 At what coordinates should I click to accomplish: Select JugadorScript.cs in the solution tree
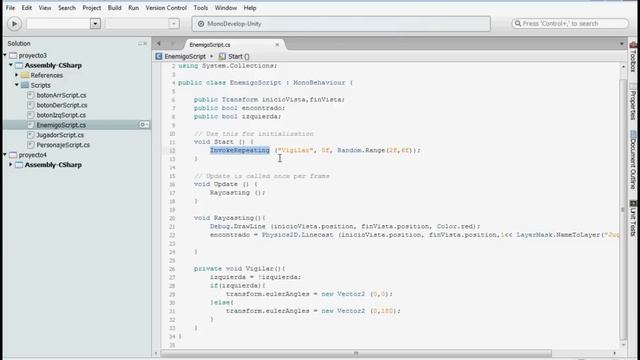click(60, 135)
